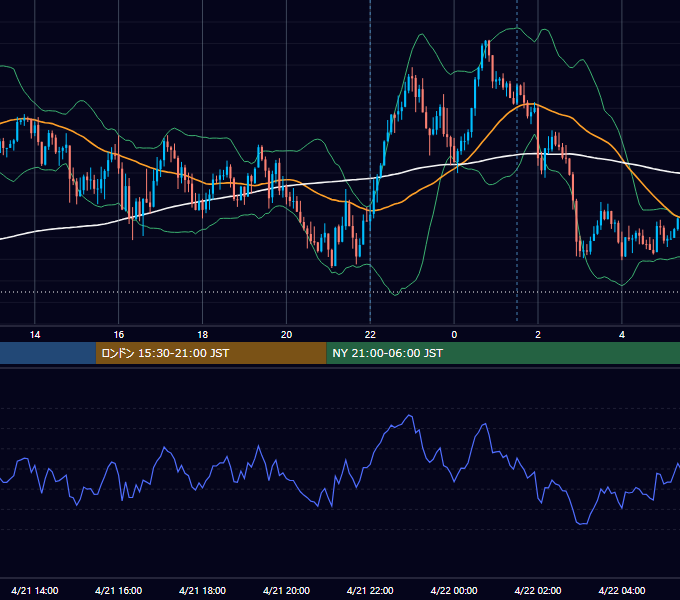Select the ロンドン 15:30-21:00 JST session bar
This screenshot has width=680, height=600.
(211, 353)
